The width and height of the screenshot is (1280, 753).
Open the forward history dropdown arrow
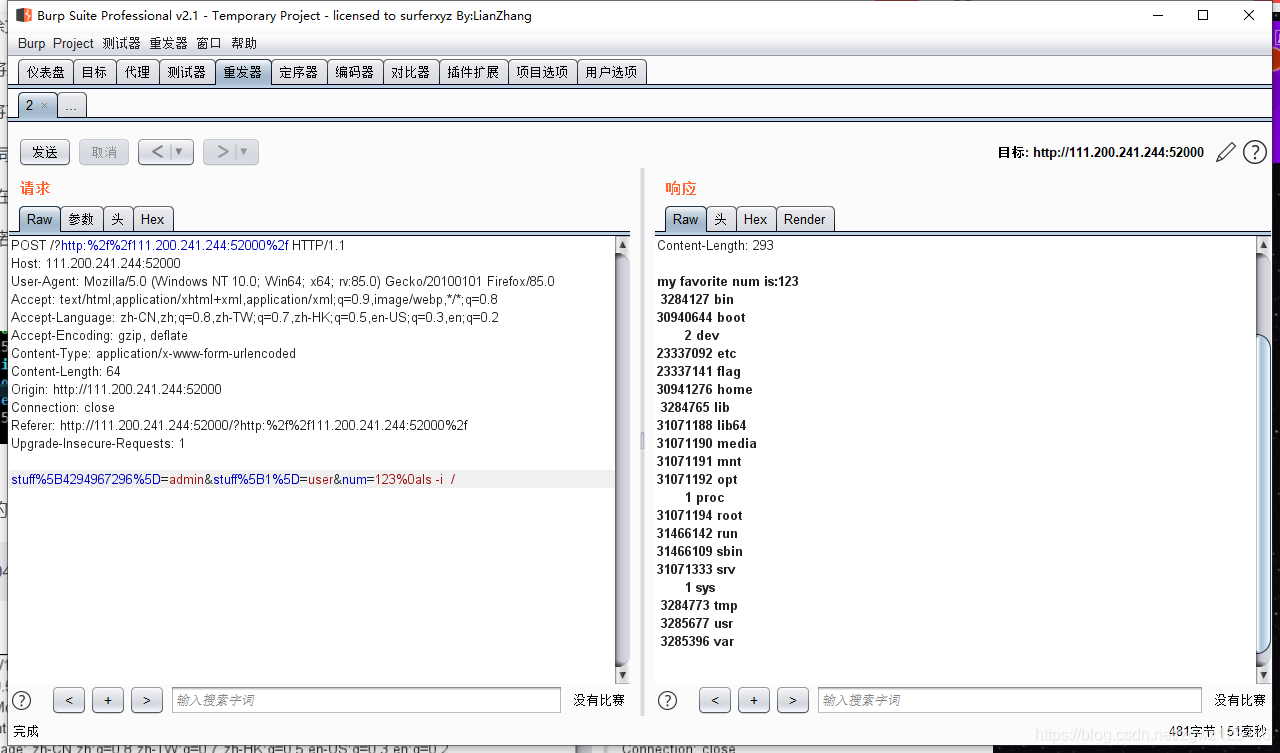click(246, 152)
